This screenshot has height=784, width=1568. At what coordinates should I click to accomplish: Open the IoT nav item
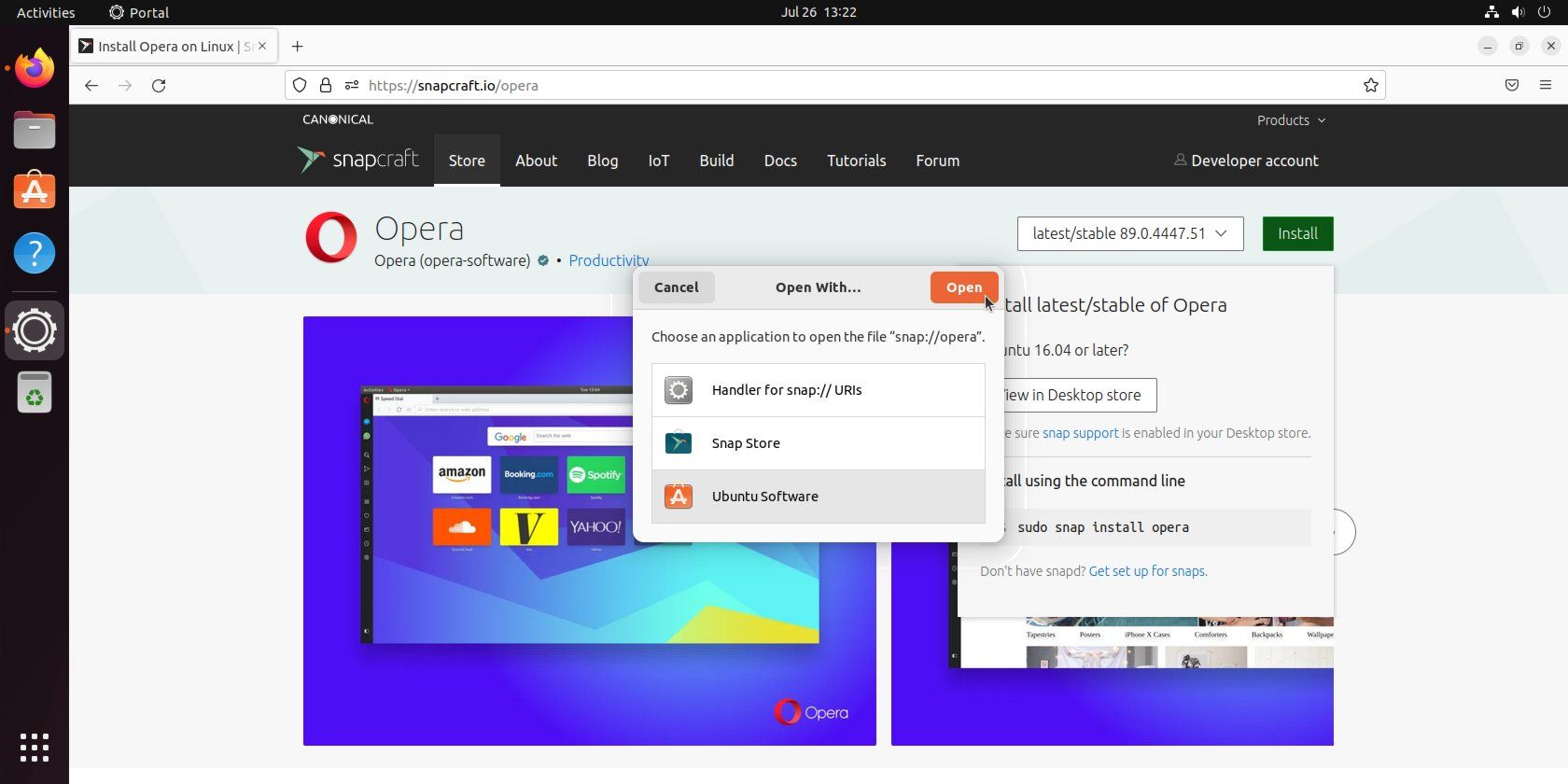tap(659, 161)
